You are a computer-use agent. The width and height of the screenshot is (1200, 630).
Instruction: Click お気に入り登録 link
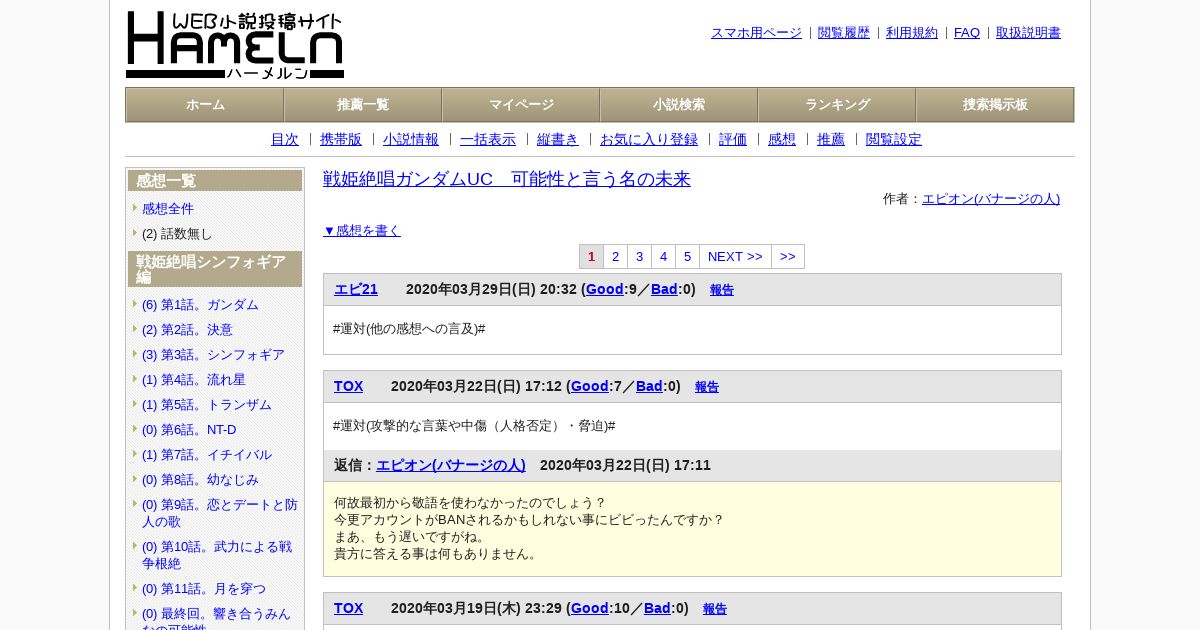(649, 140)
